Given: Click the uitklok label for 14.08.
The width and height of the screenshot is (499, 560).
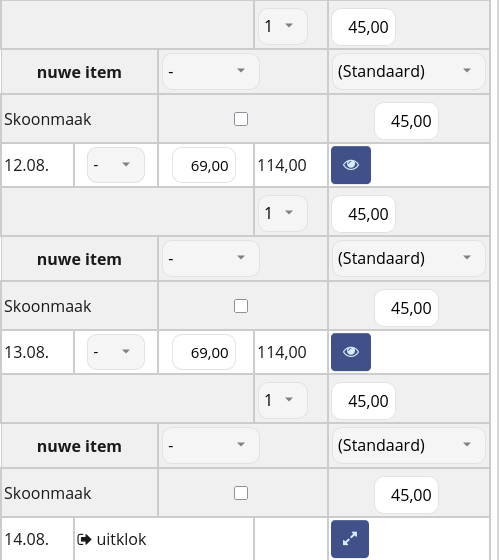Looking at the screenshot, I should tap(121, 539).
